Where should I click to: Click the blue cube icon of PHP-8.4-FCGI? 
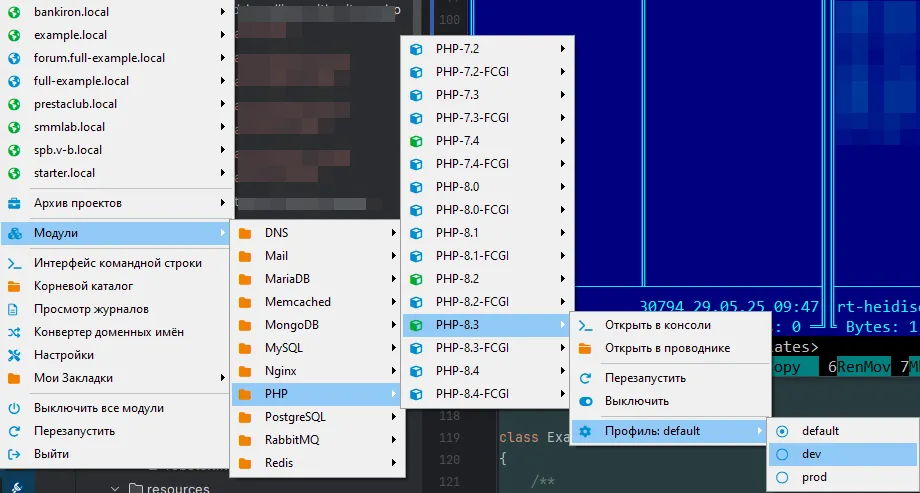pos(416,394)
